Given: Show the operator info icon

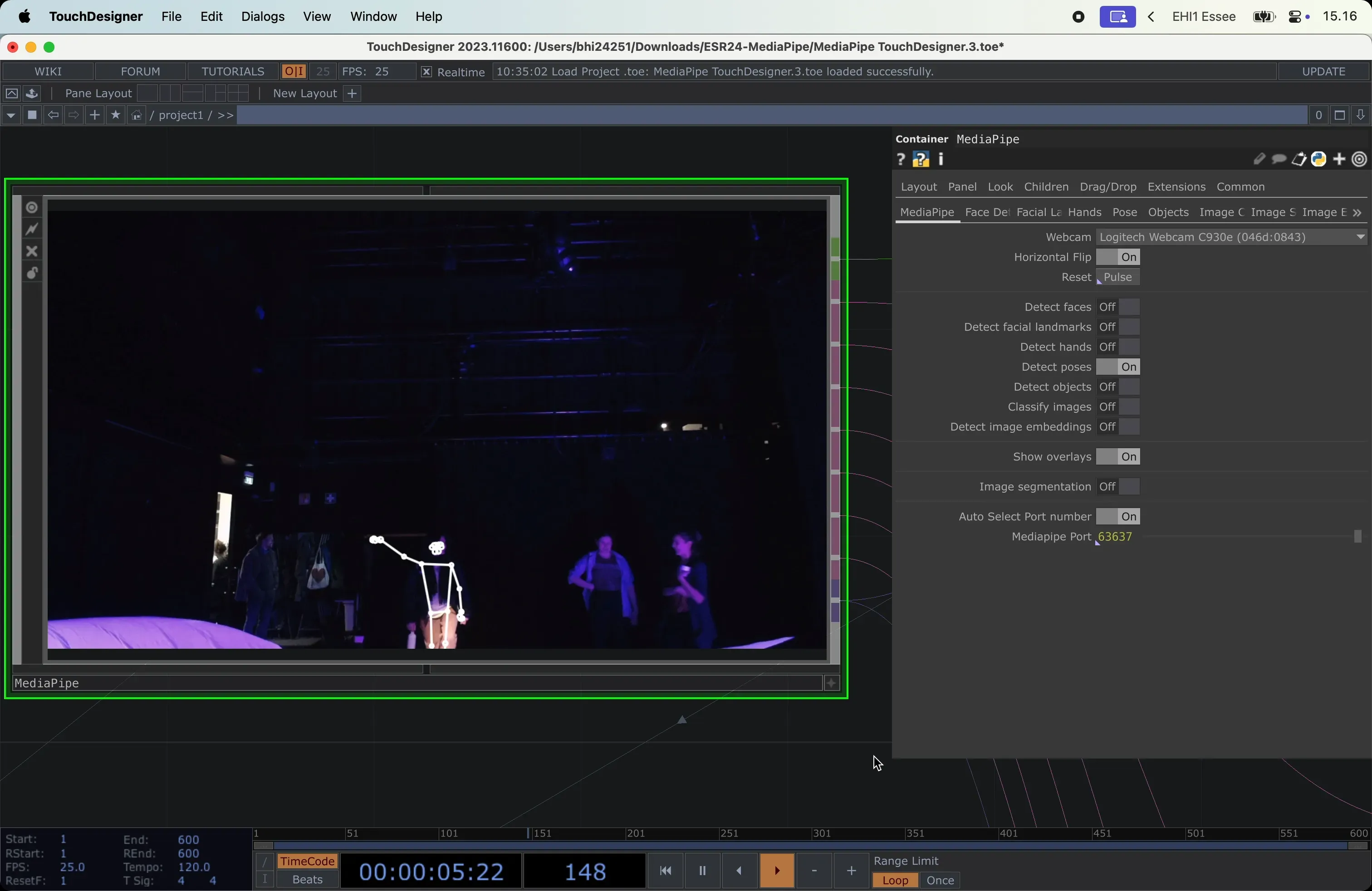Looking at the screenshot, I should 941,160.
